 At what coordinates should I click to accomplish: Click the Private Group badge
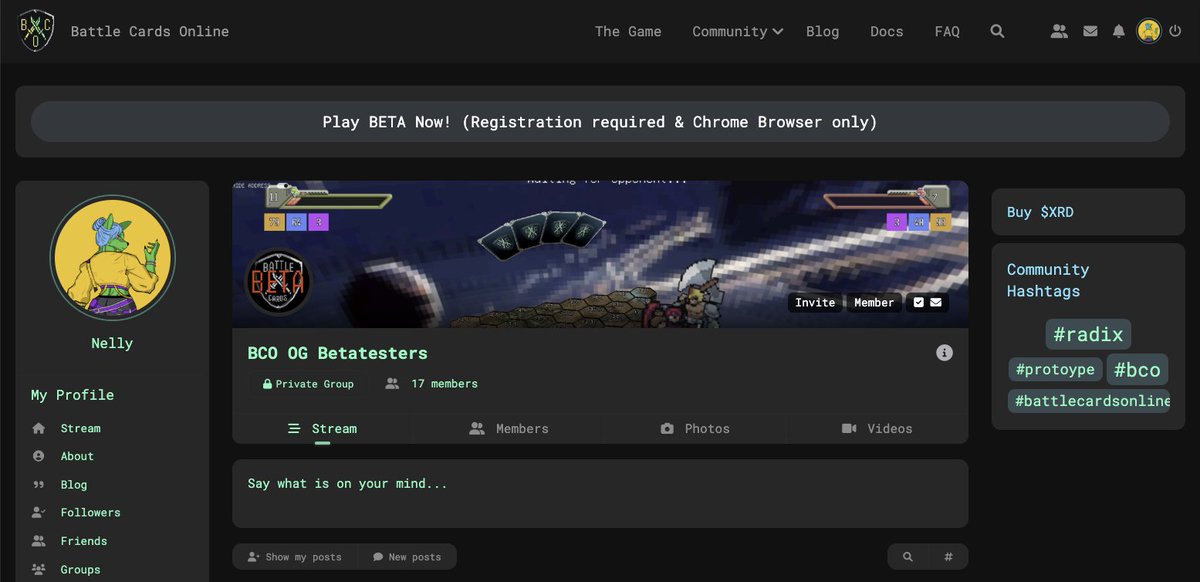[x=308, y=383]
